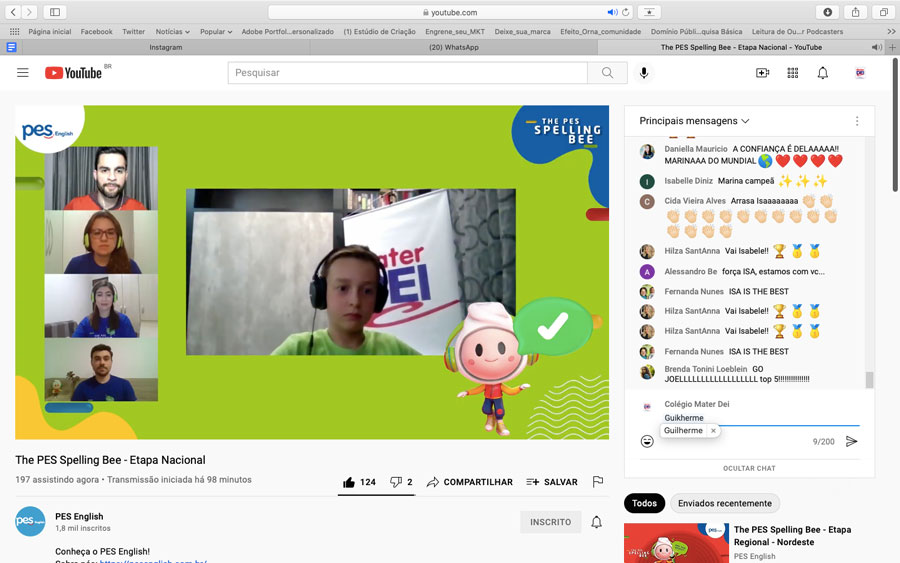Open new tab with plus button
The width and height of the screenshot is (900, 563).
click(893, 47)
